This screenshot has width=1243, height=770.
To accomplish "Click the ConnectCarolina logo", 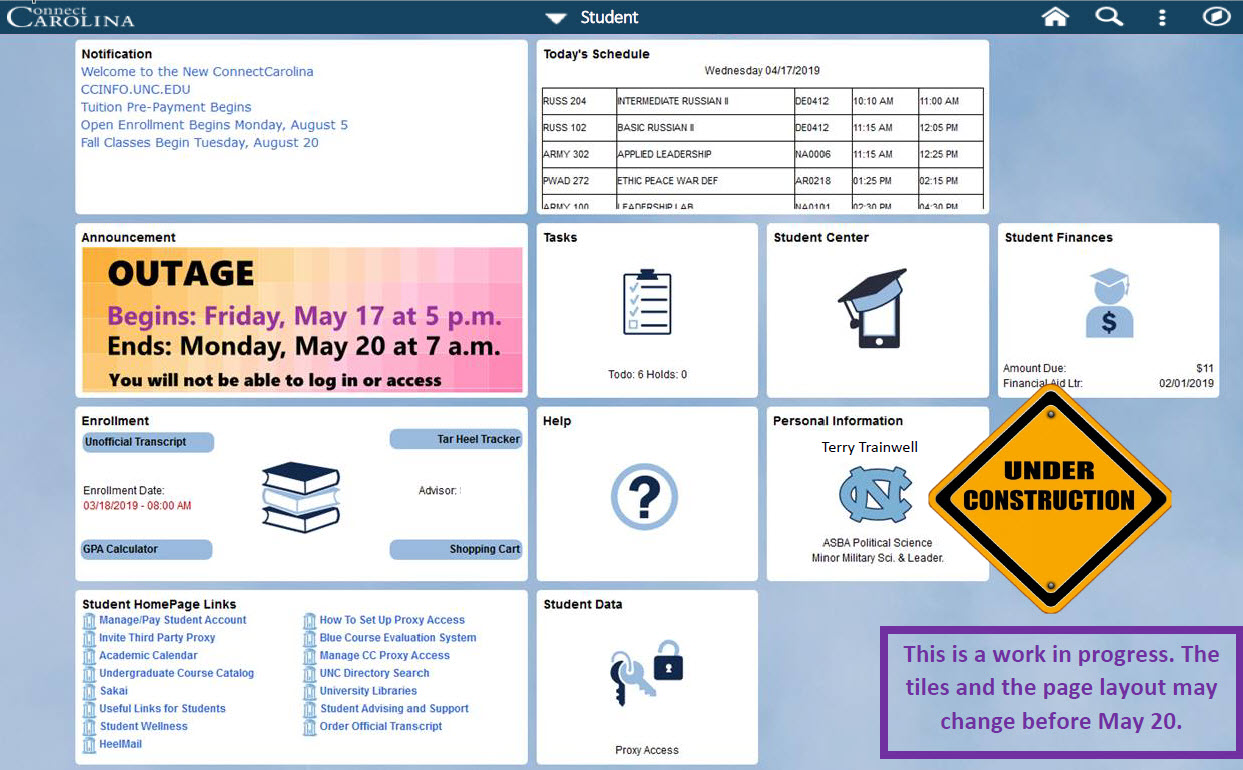I will (x=69, y=16).
